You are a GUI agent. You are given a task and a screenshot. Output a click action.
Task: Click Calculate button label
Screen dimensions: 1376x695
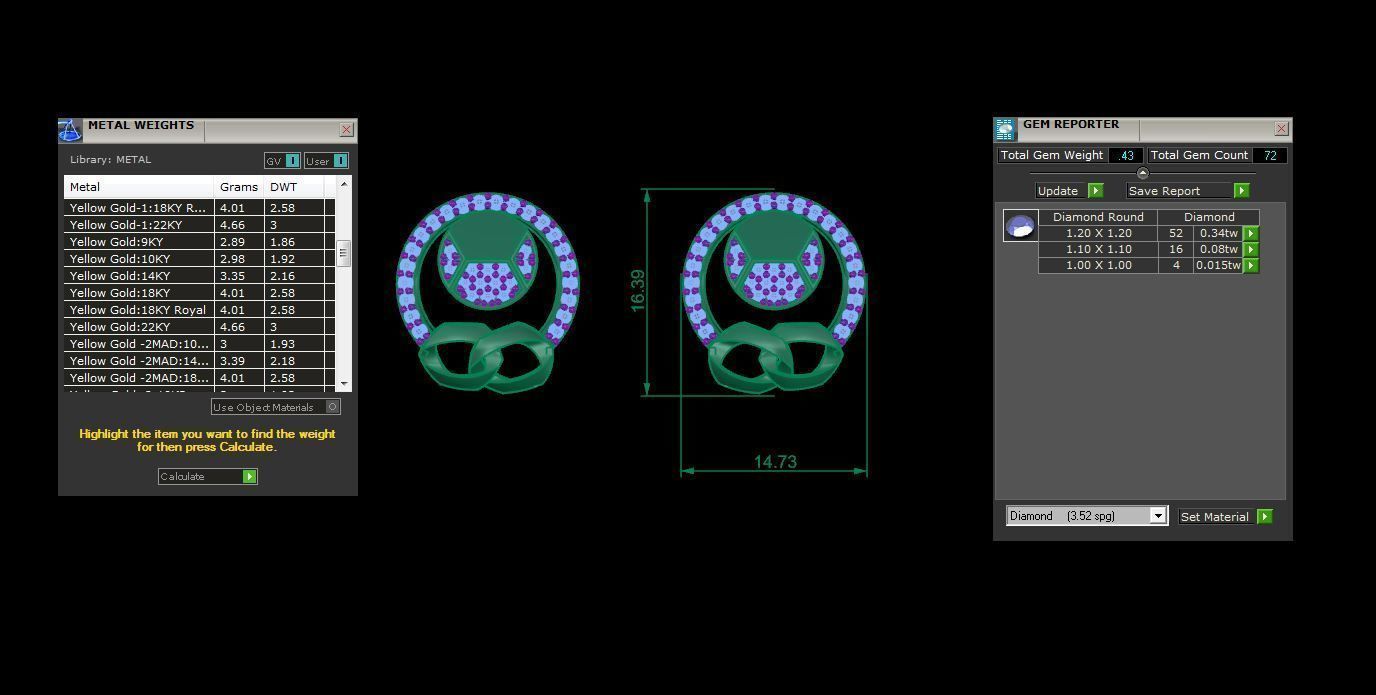pyautogui.click(x=182, y=477)
